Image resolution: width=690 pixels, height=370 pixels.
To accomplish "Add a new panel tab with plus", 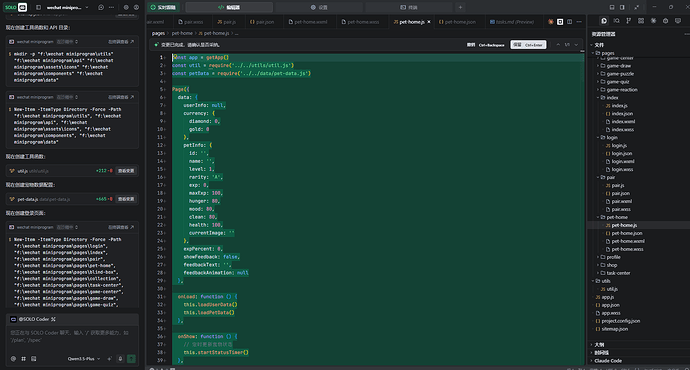I will pyautogui.click(x=460, y=7).
